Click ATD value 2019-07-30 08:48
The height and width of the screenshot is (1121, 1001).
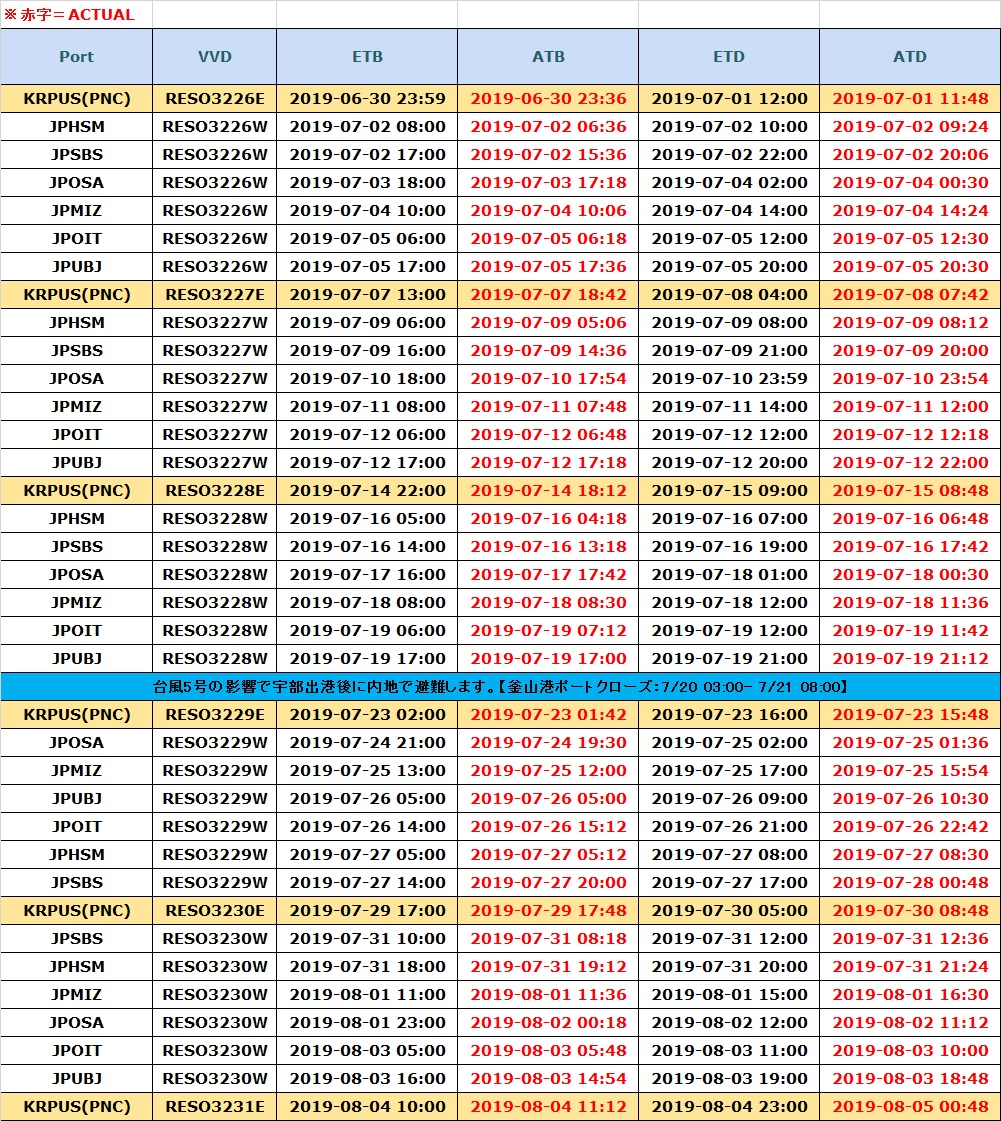pyautogui.click(x=909, y=910)
